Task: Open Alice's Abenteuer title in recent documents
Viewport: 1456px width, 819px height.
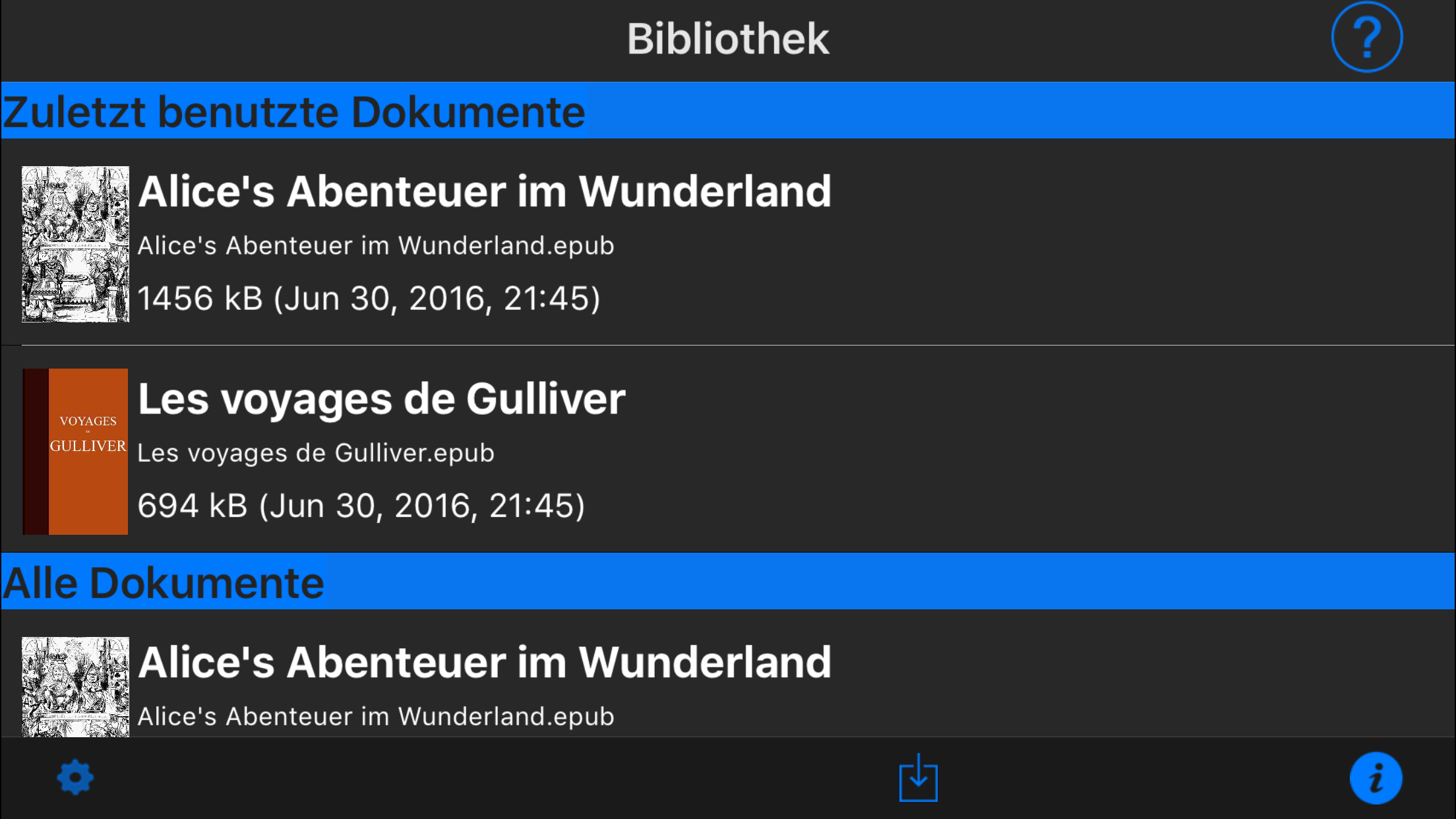Action: [x=485, y=192]
